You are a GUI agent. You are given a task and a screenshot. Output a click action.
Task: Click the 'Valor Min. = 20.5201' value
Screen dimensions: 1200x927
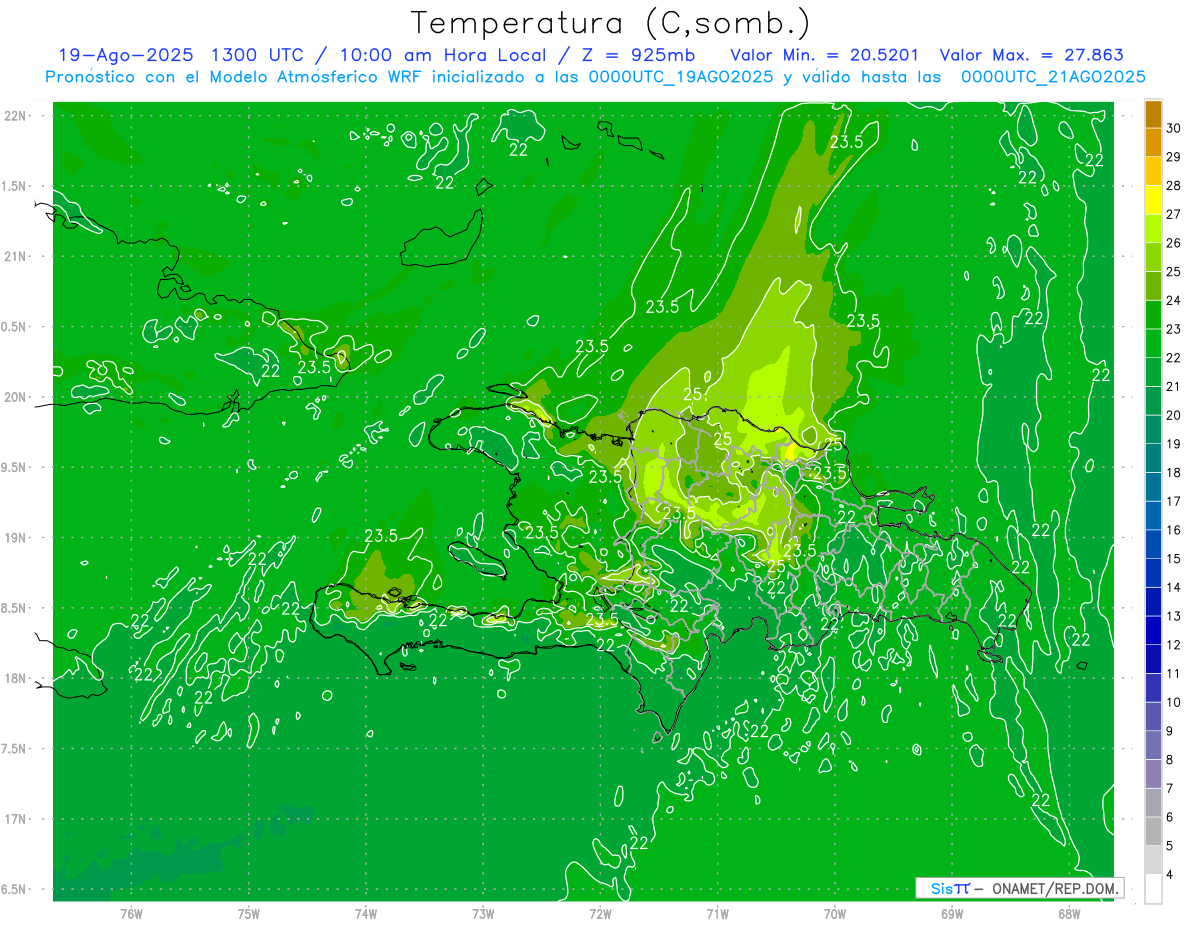click(825, 55)
